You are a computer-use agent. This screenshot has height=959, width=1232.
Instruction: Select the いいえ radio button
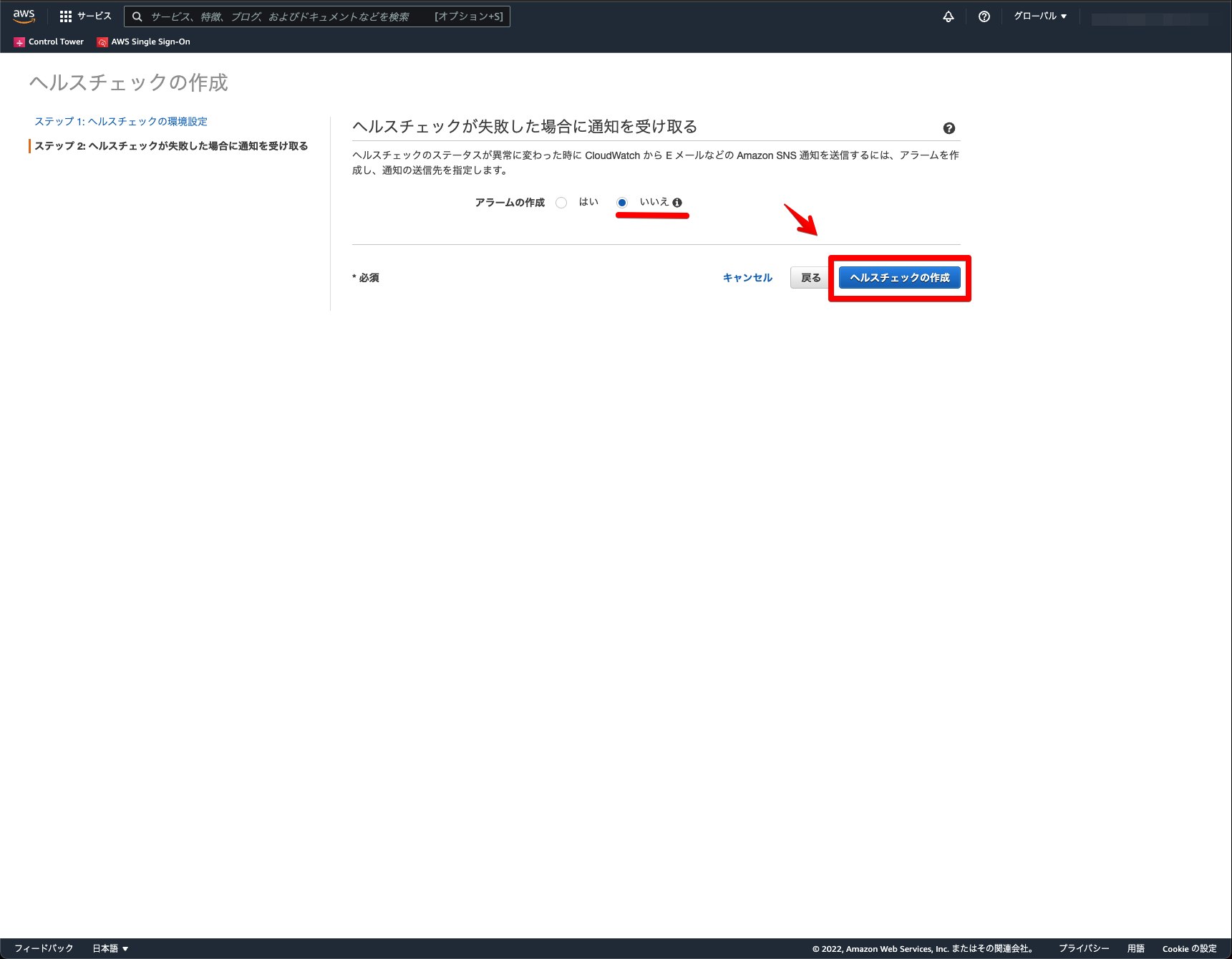[x=622, y=203]
